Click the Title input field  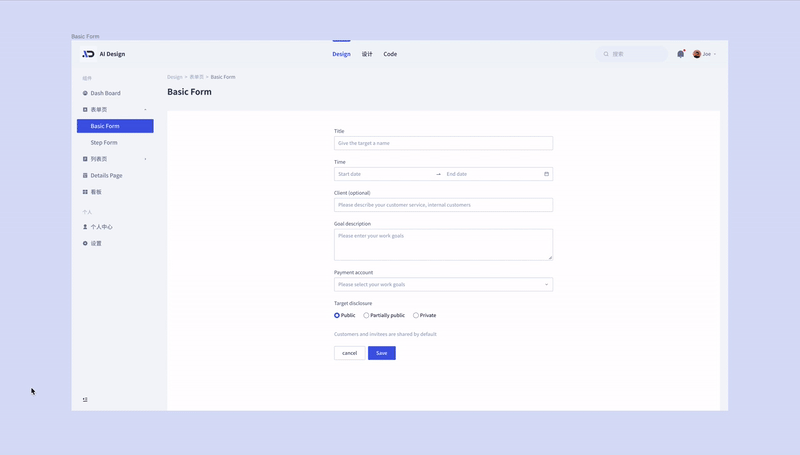(443, 143)
